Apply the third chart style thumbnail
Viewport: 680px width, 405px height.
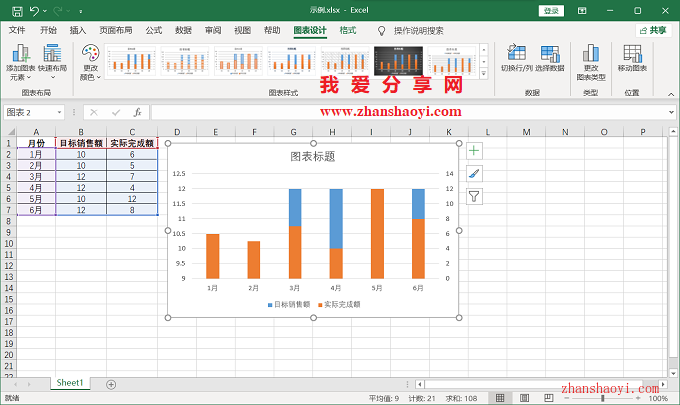(x=238, y=61)
